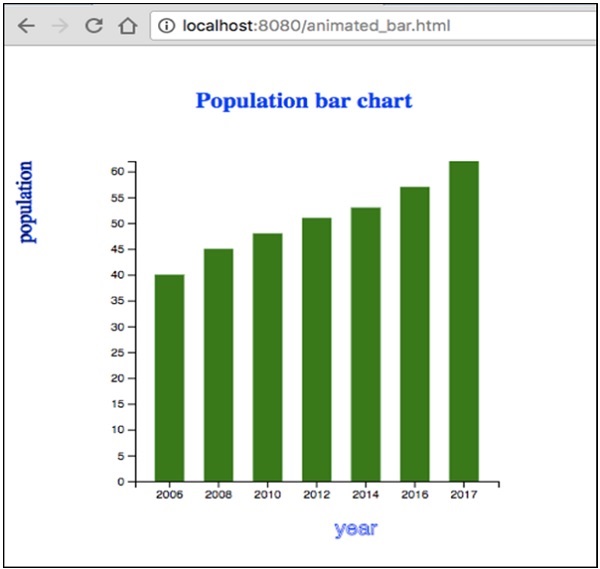Select the 2016 population bar

tap(414, 333)
